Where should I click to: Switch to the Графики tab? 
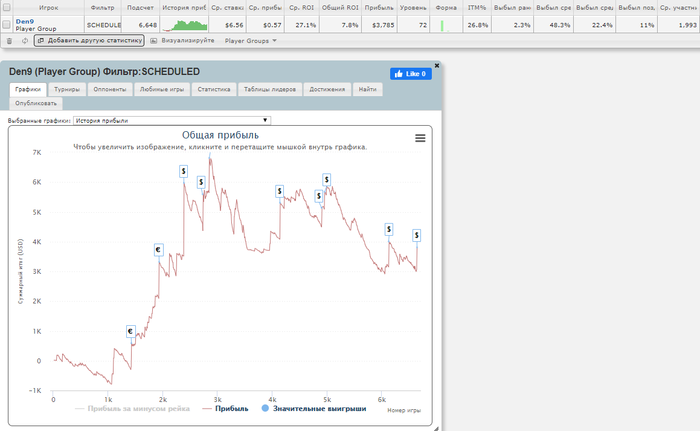click(x=28, y=89)
